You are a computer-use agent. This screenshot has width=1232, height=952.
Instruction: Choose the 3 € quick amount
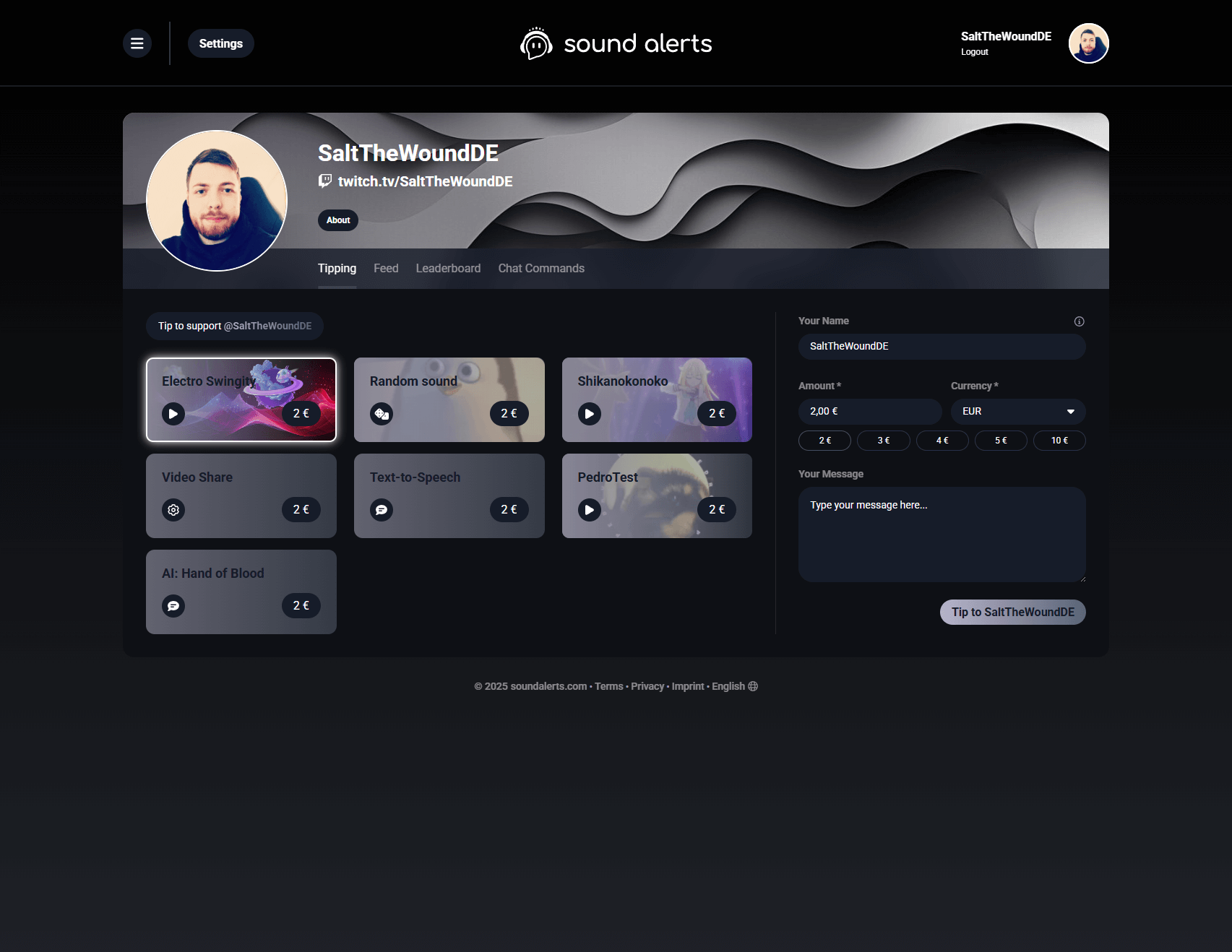click(x=884, y=441)
